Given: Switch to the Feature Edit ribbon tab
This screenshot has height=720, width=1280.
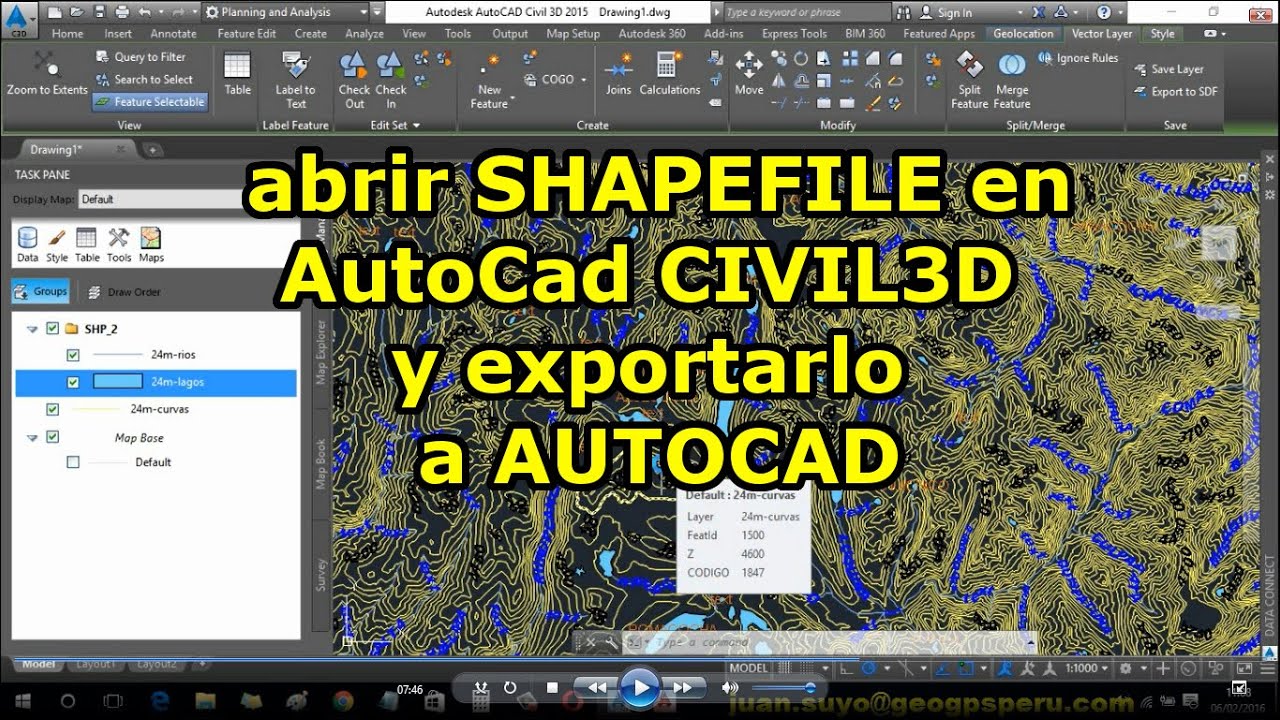Looking at the screenshot, I should (246, 33).
